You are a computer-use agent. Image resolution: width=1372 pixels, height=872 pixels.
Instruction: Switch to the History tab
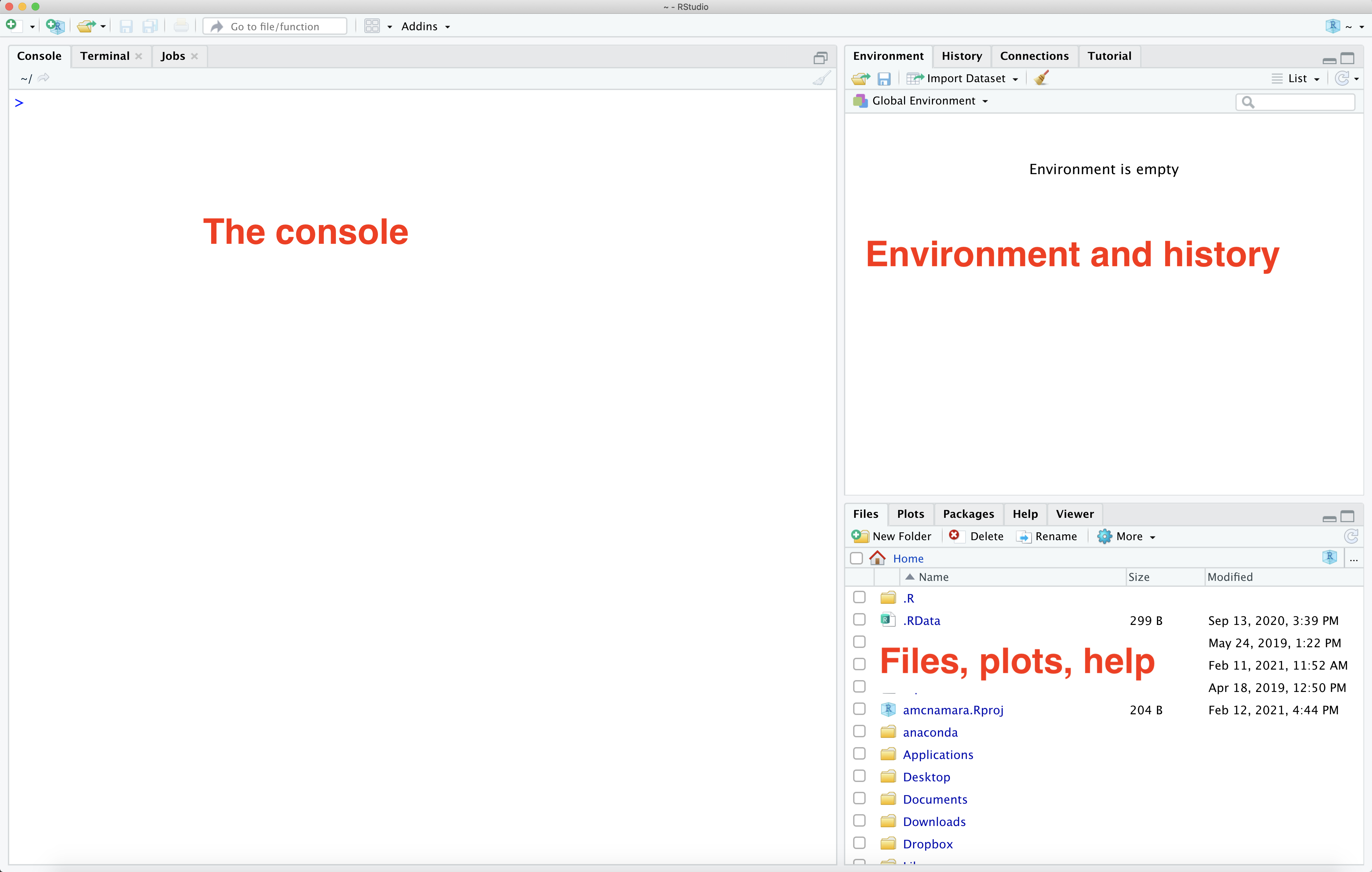(x=961, y=56)
